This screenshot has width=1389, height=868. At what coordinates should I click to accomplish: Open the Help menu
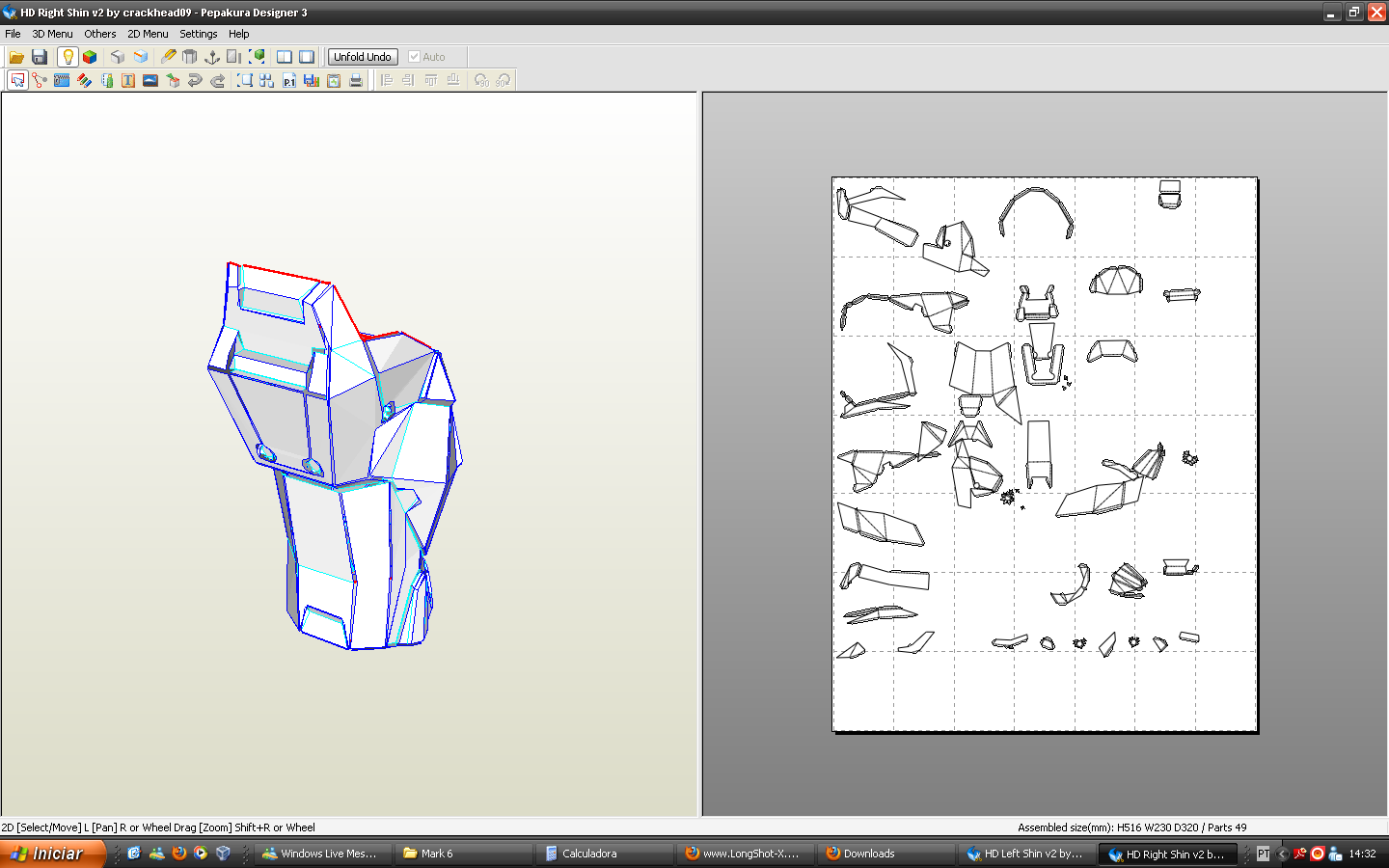coord(239,34)
